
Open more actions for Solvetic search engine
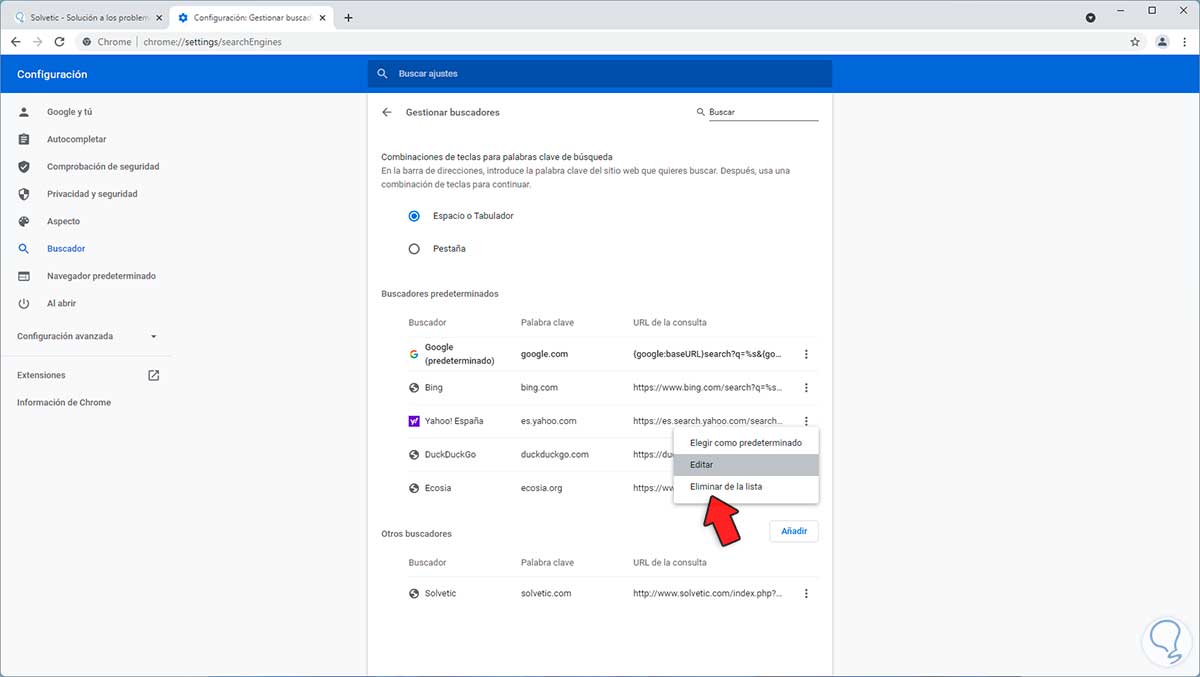click(x=806, y=593)
